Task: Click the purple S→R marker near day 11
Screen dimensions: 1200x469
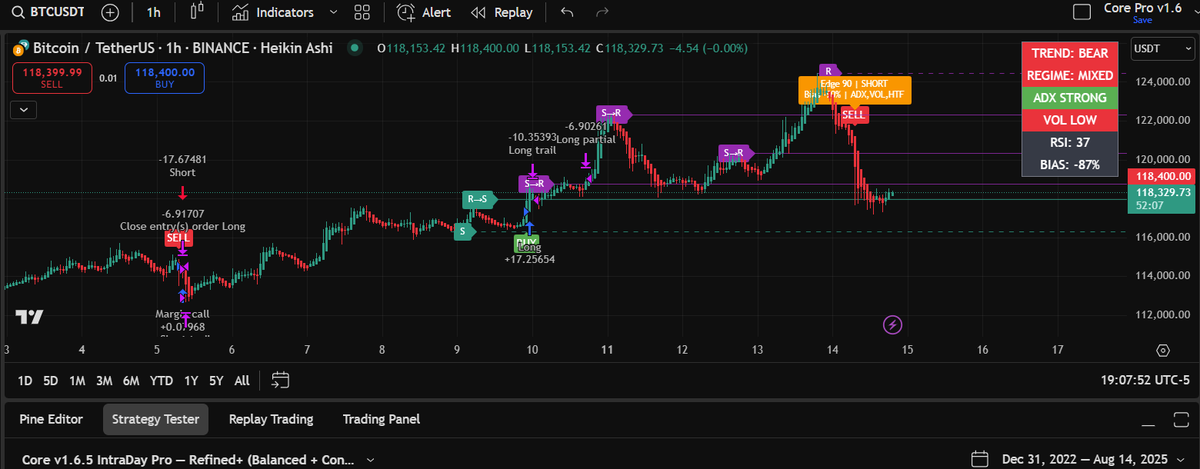Action: pos(613,113)
